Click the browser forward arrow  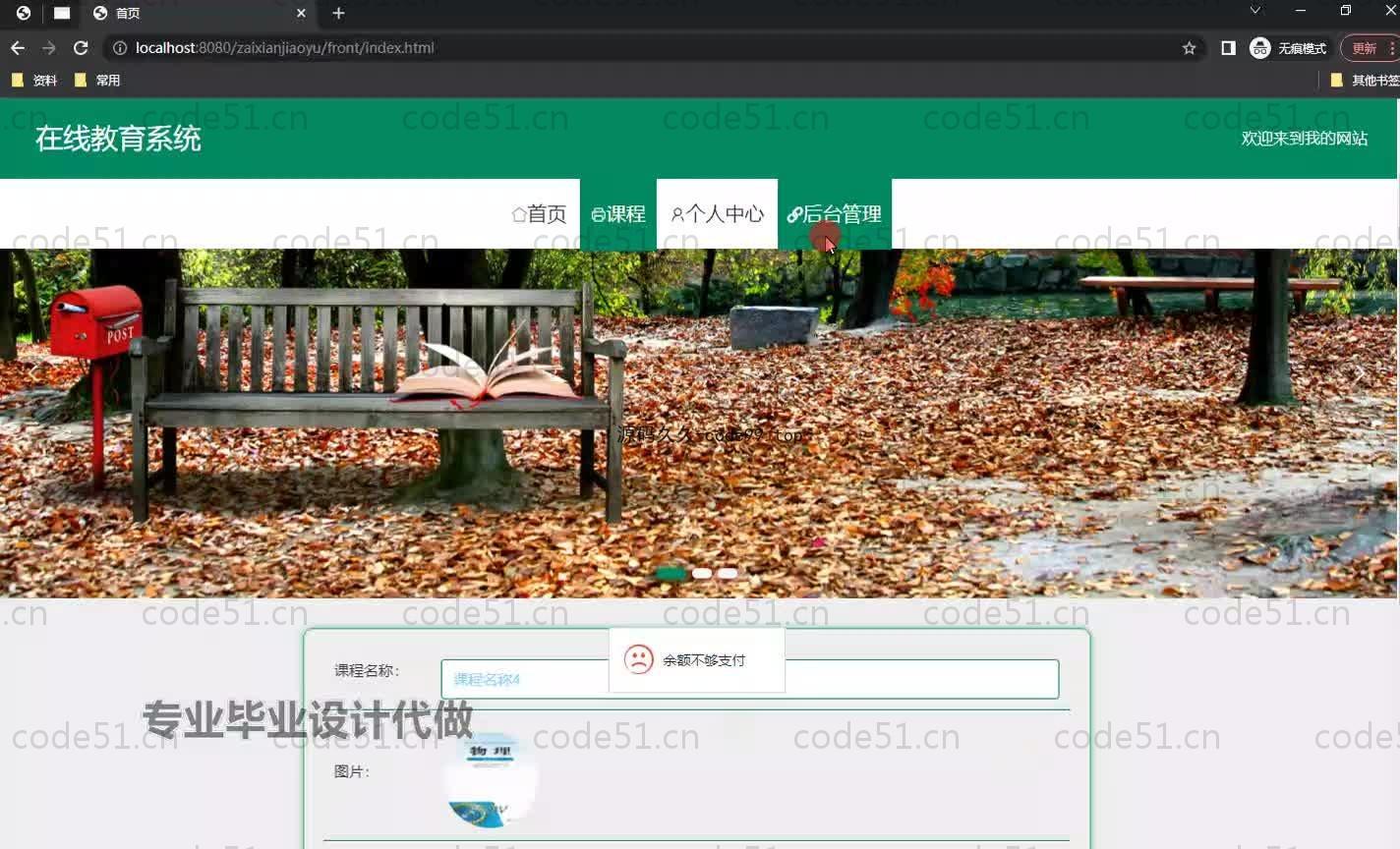click(49, 48)
